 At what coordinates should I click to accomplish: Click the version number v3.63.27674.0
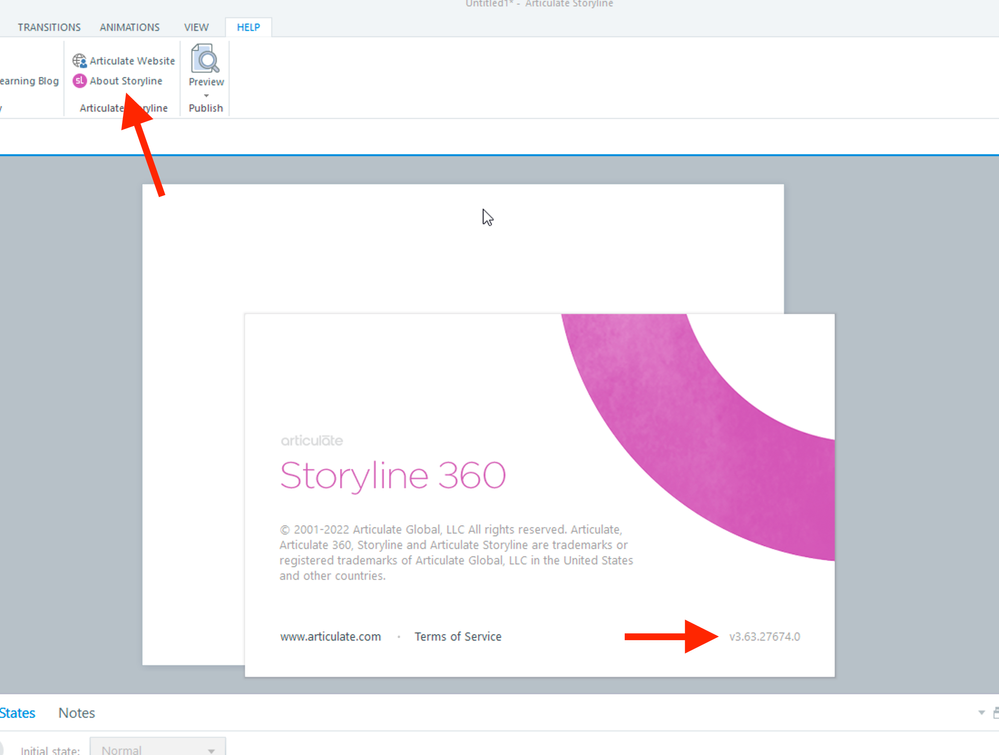[x=764, y=637]
